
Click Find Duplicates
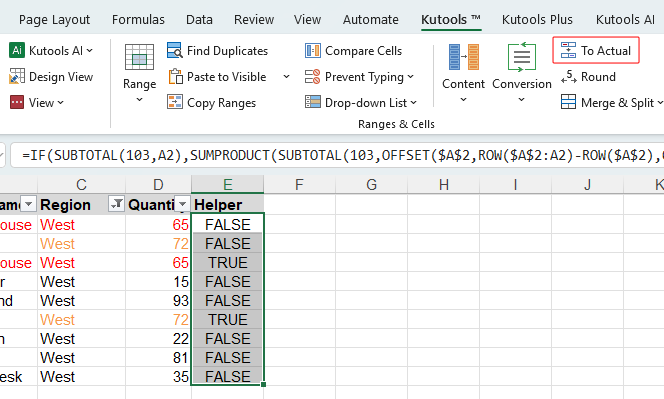tap(217, 51)
